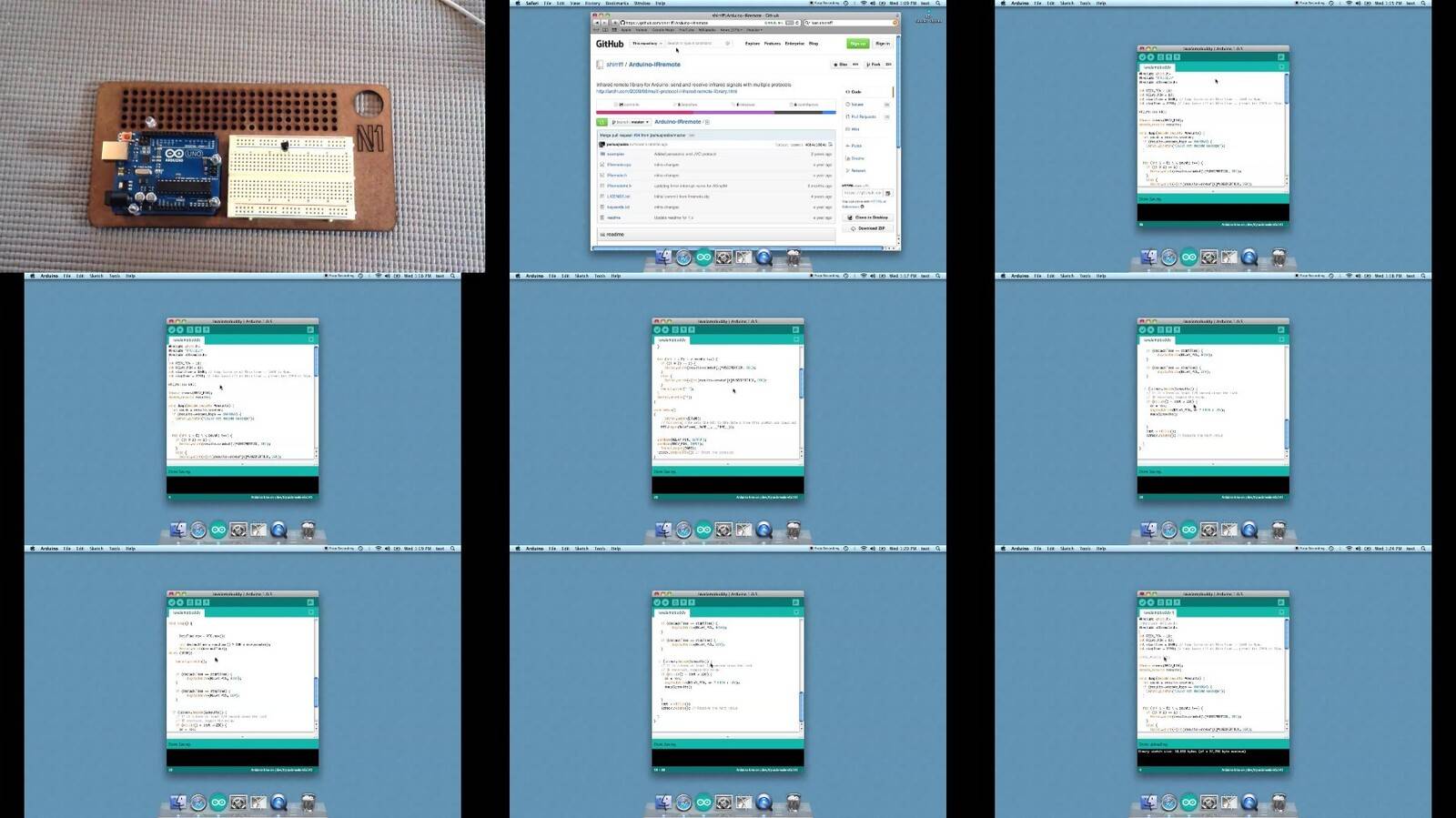Viewport: 1456px width, 818px height.
Task: Click the Clone in Desktop button
Action: pyautogui.click(x=868, y=217)
